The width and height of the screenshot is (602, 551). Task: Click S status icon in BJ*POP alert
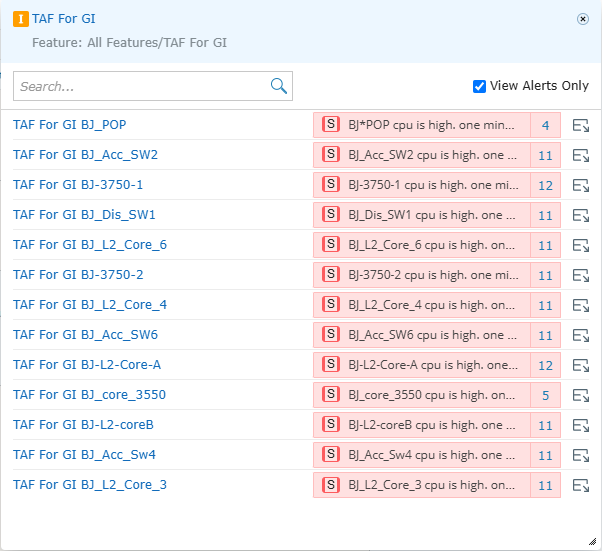pyautogui.click(x=331, y=124)
